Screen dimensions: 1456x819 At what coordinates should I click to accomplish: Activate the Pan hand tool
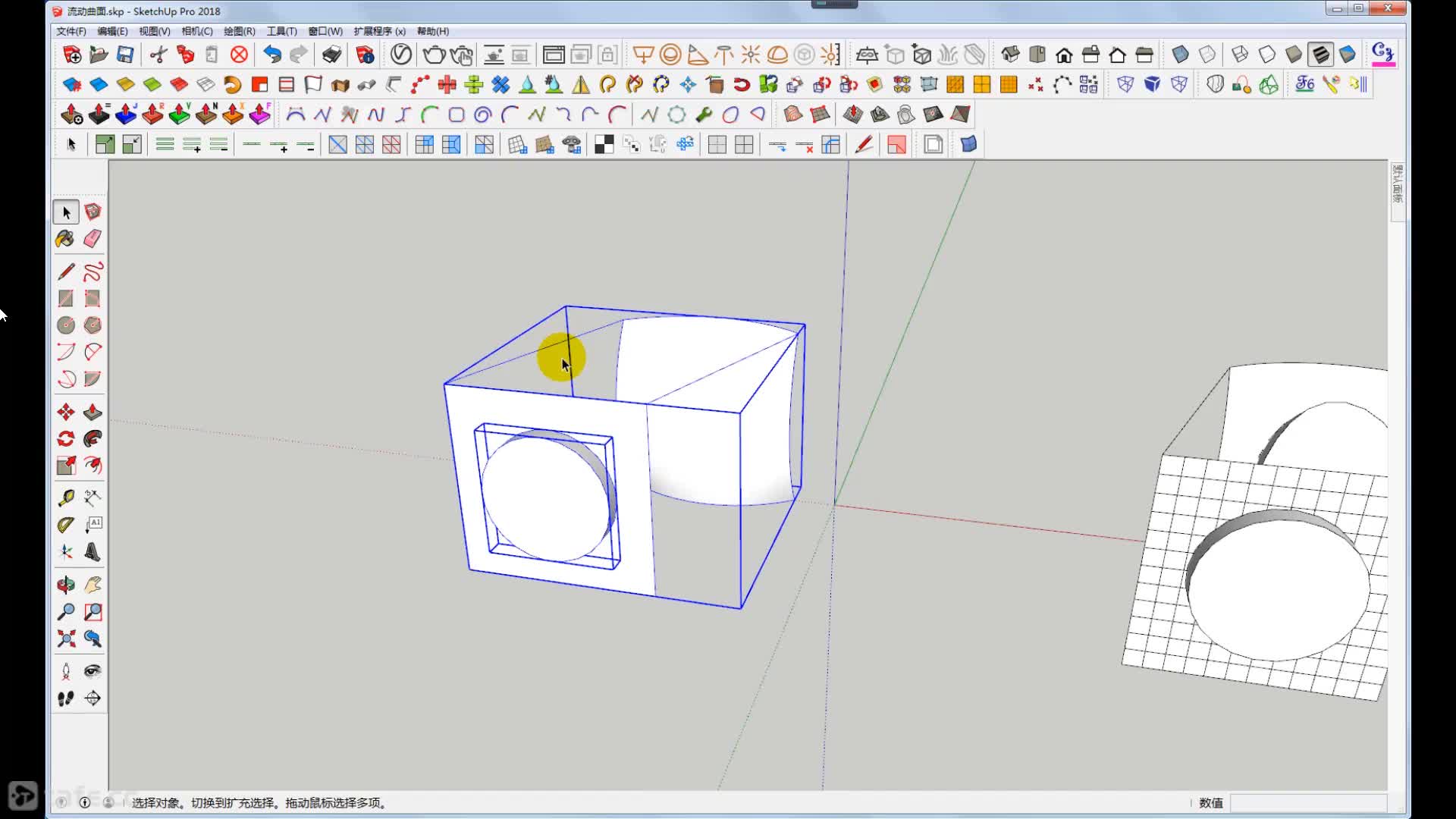pos(93,585)
